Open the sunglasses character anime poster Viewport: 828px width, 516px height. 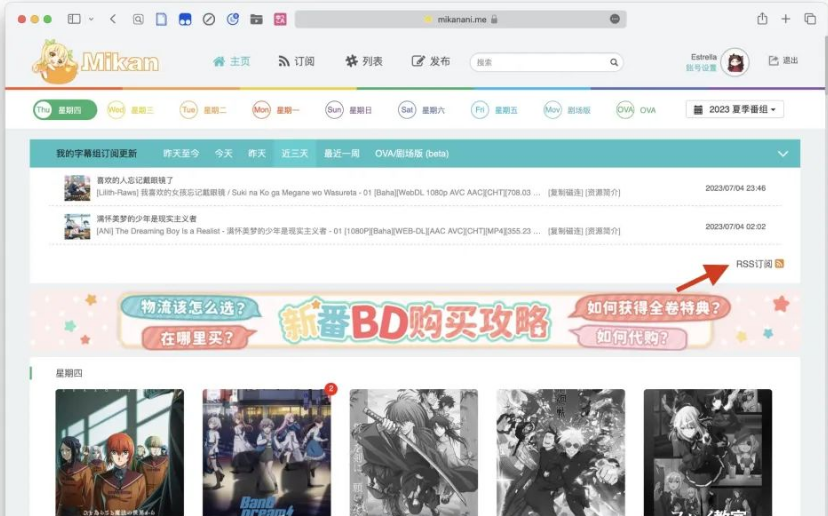click(561, 453)
